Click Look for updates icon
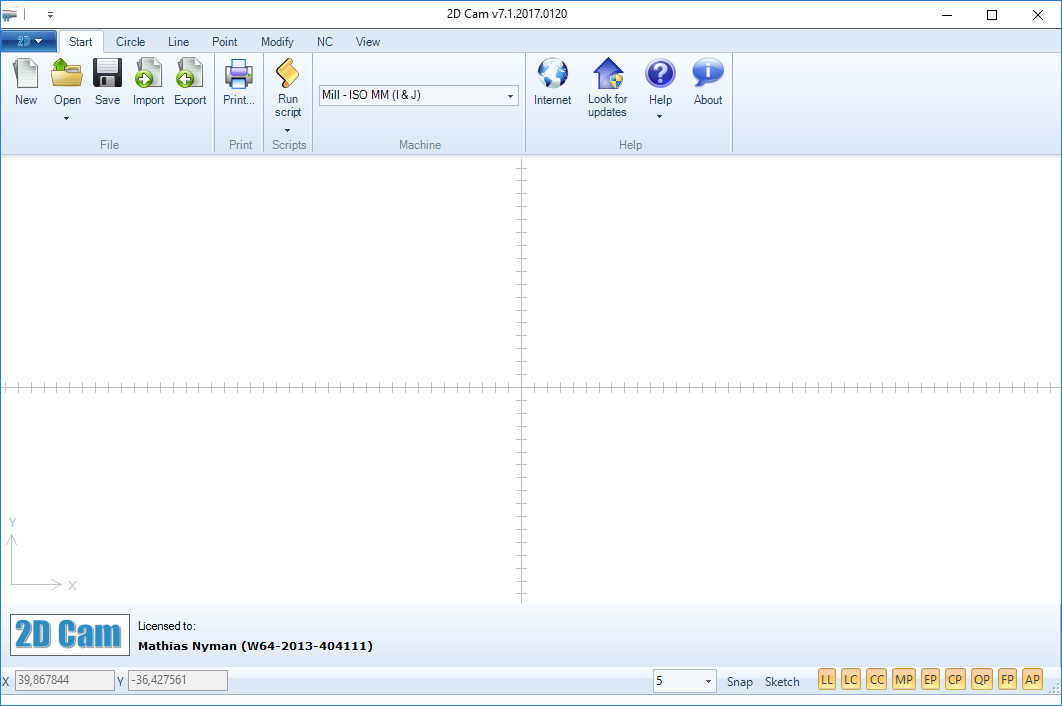This screenshot has width=1062, height=706. point(608,73)
